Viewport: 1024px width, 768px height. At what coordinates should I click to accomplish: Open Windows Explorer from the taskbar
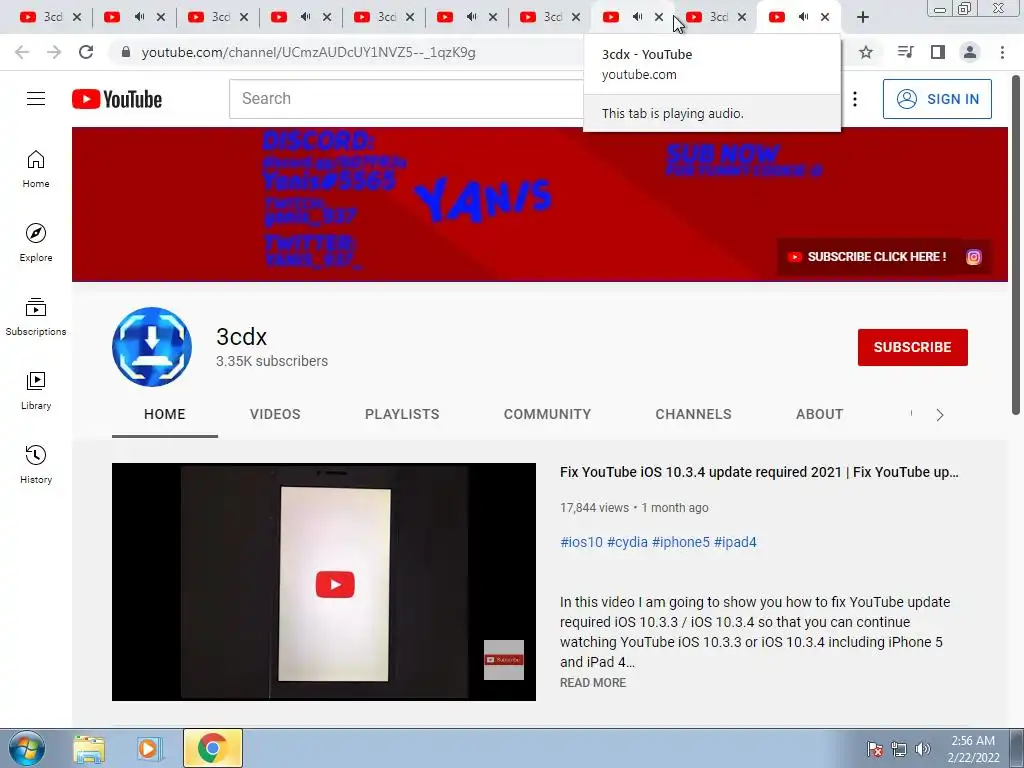[x=89, y=749]
